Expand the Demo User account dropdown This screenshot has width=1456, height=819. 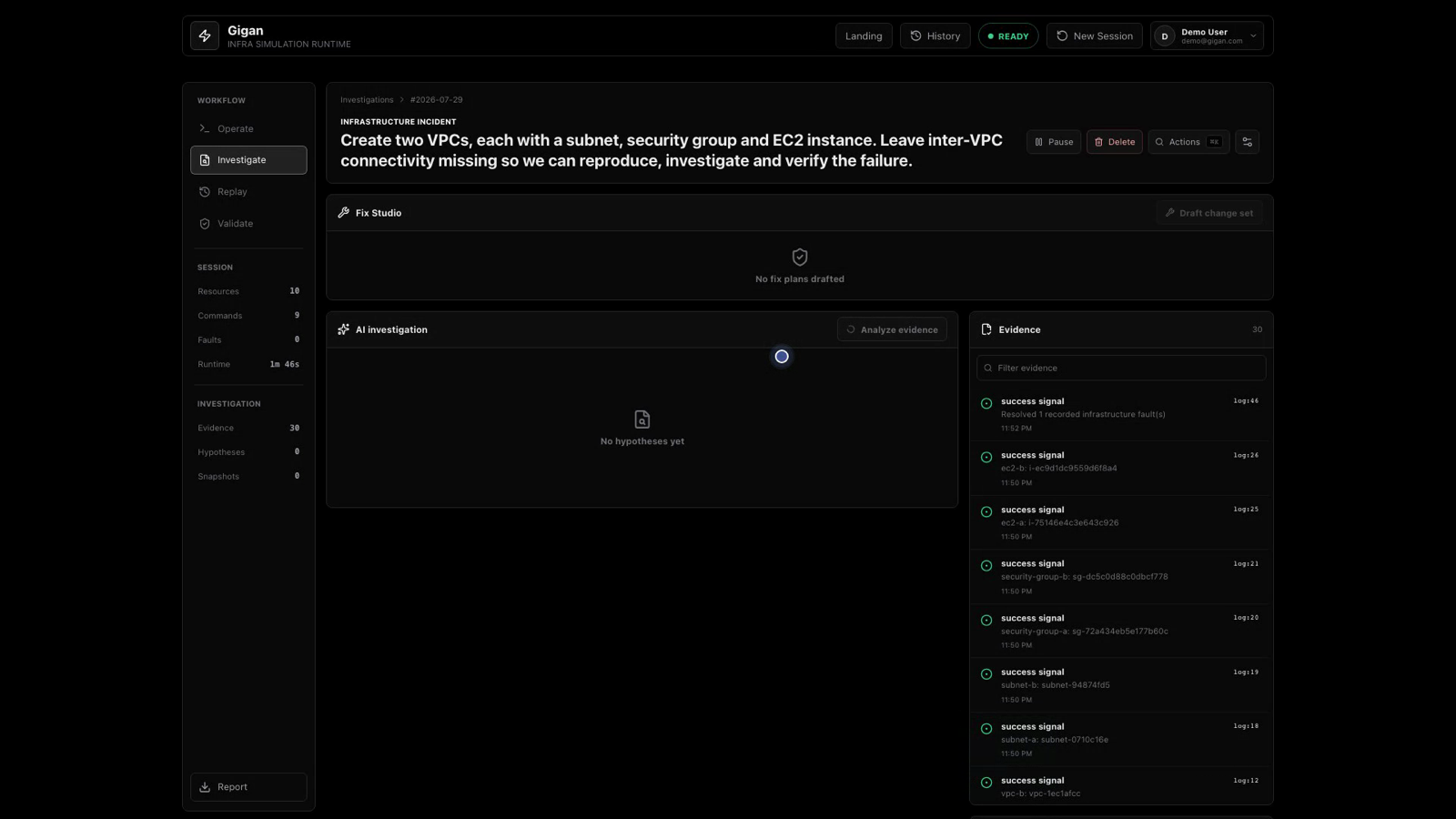coord(1207,36)
